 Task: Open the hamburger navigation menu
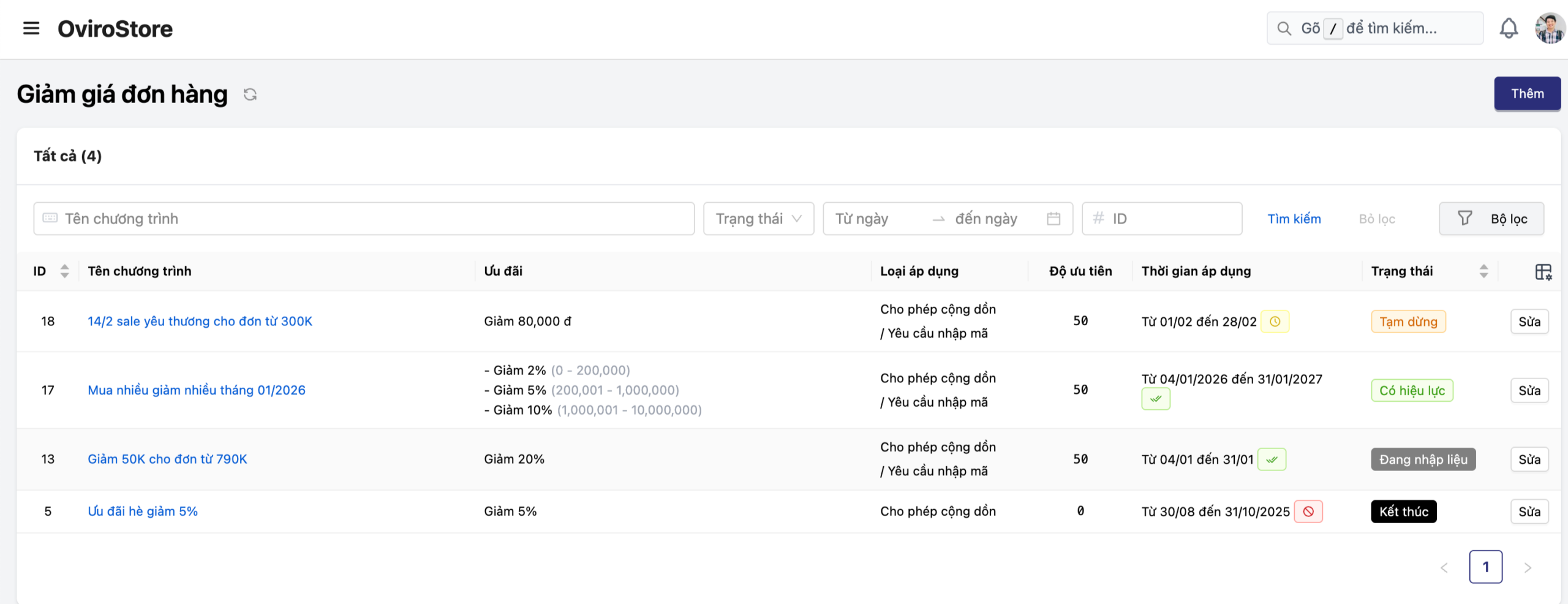click(31, 28)
